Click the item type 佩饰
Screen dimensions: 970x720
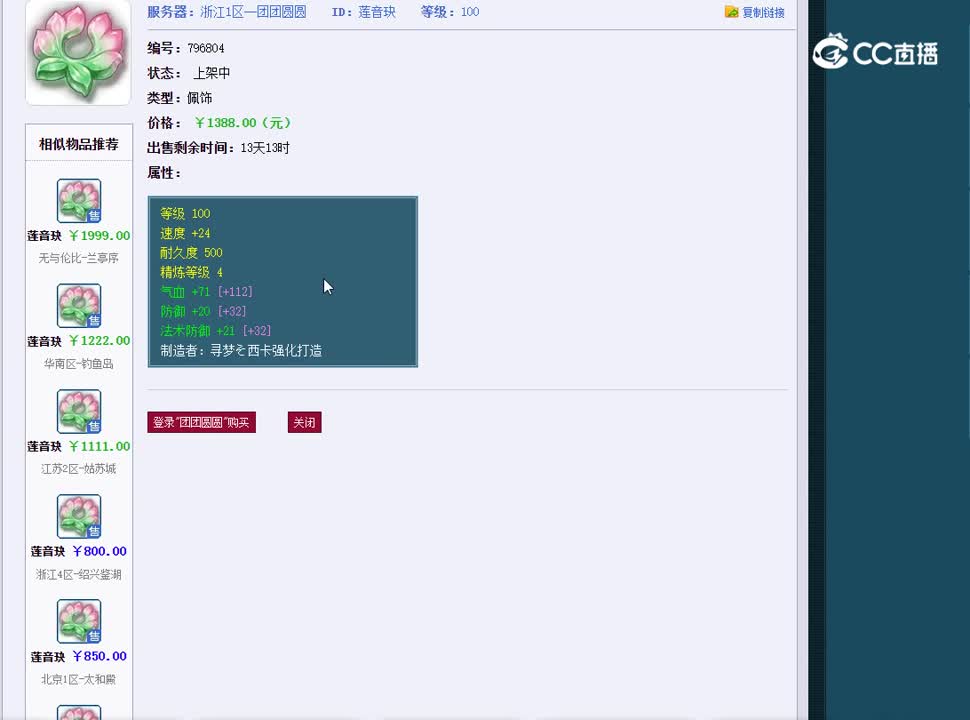199,98
